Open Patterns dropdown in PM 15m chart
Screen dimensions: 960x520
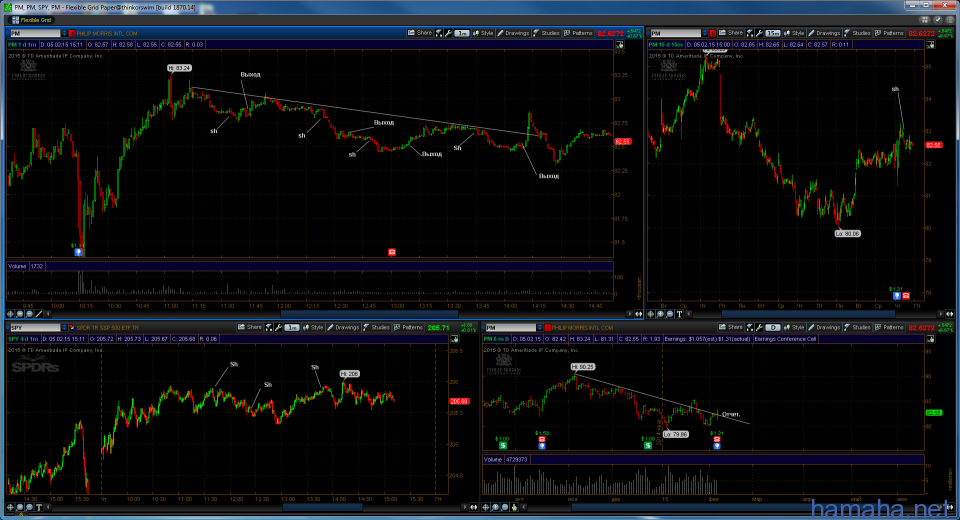[x=889, y=33]
